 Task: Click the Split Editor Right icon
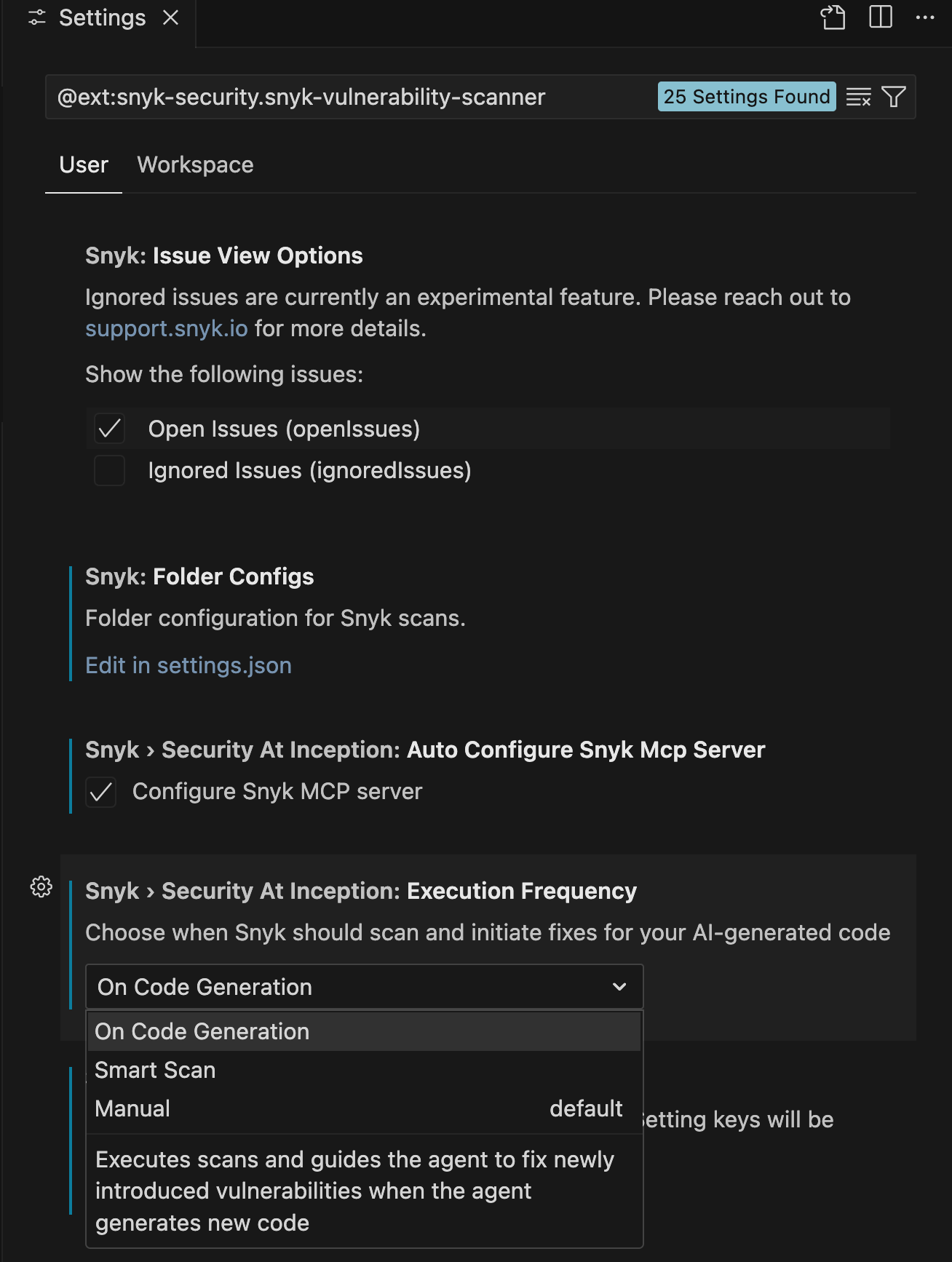[x=880, y=17]
